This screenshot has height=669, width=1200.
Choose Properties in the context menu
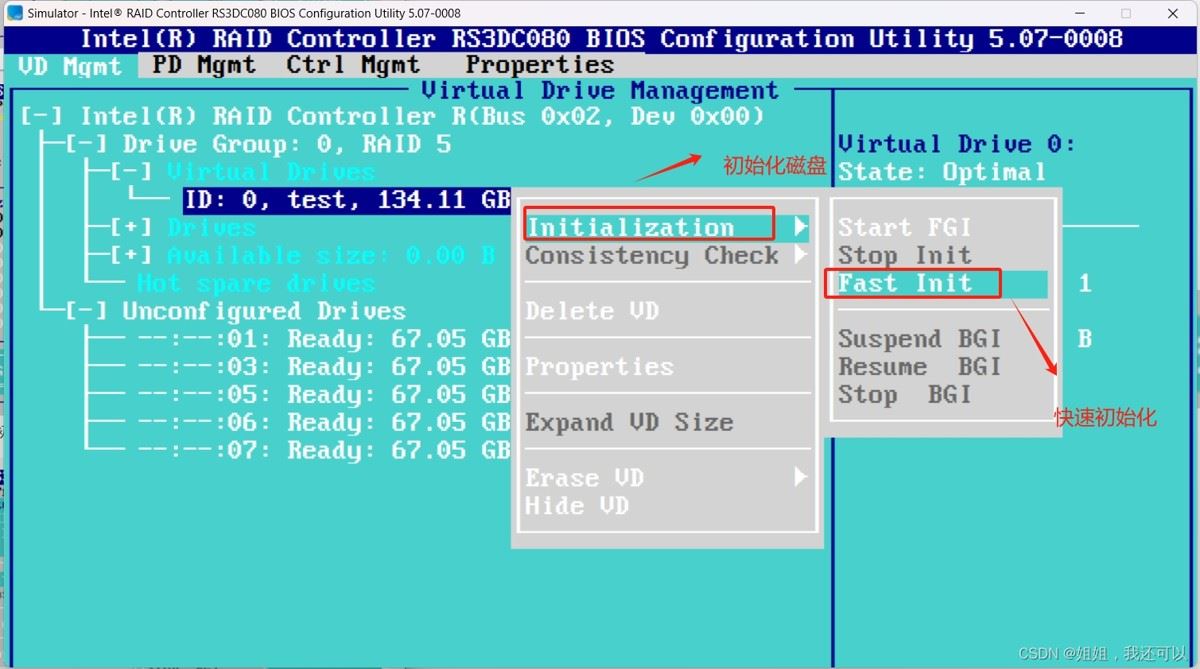click(599, 367)
